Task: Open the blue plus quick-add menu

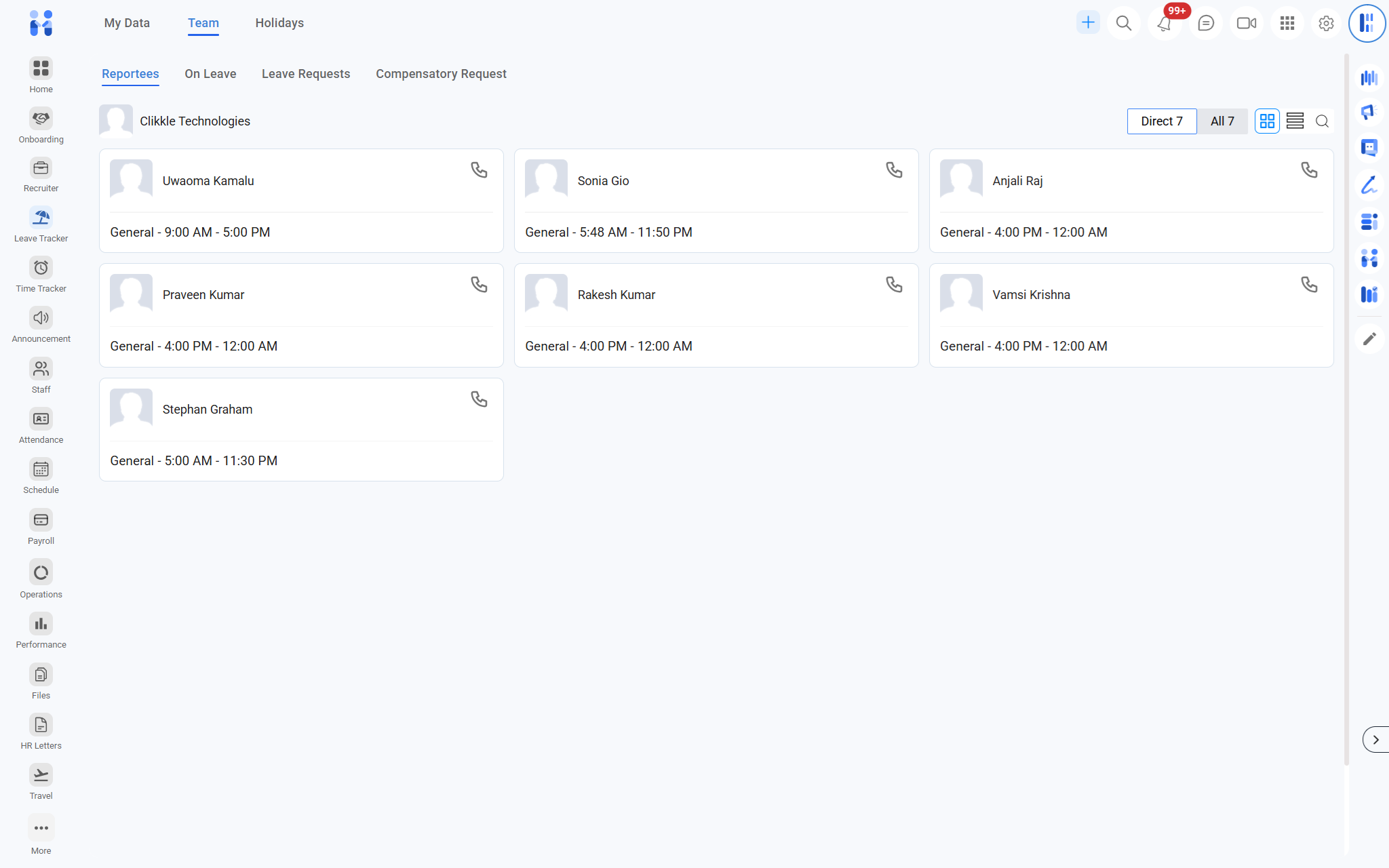Action: coord(1088,23)
